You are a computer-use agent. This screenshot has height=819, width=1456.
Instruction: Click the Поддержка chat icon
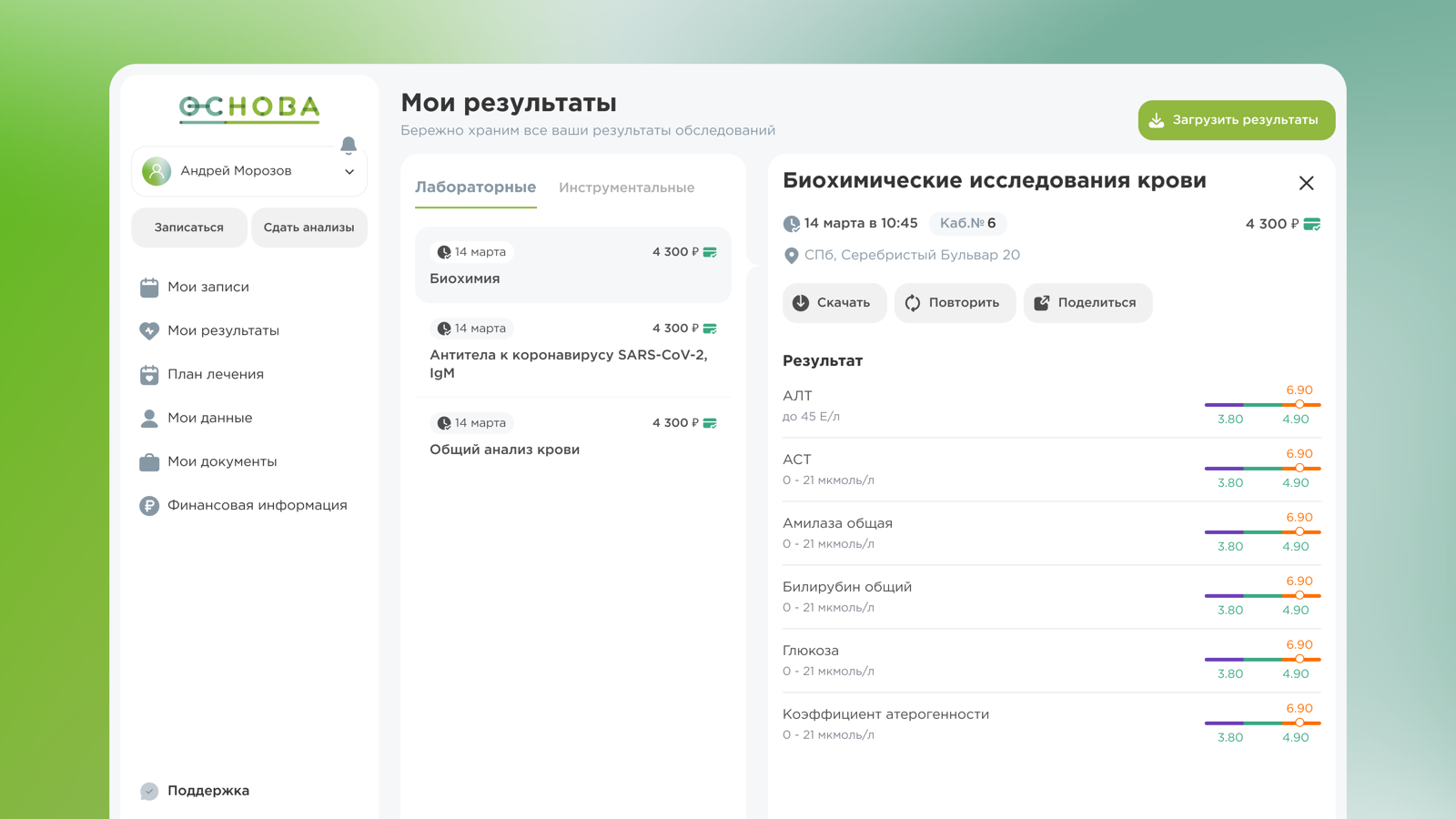149,791
